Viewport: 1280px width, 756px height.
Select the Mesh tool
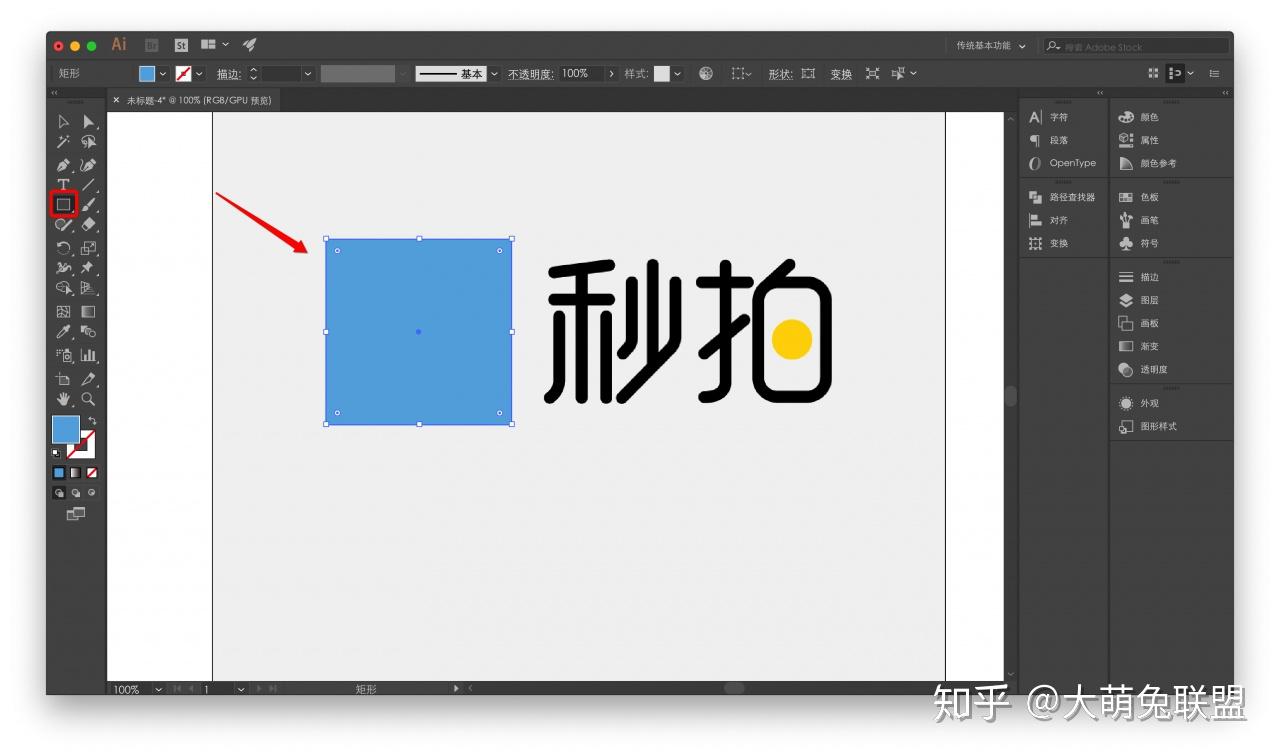[x=64, y=312]
